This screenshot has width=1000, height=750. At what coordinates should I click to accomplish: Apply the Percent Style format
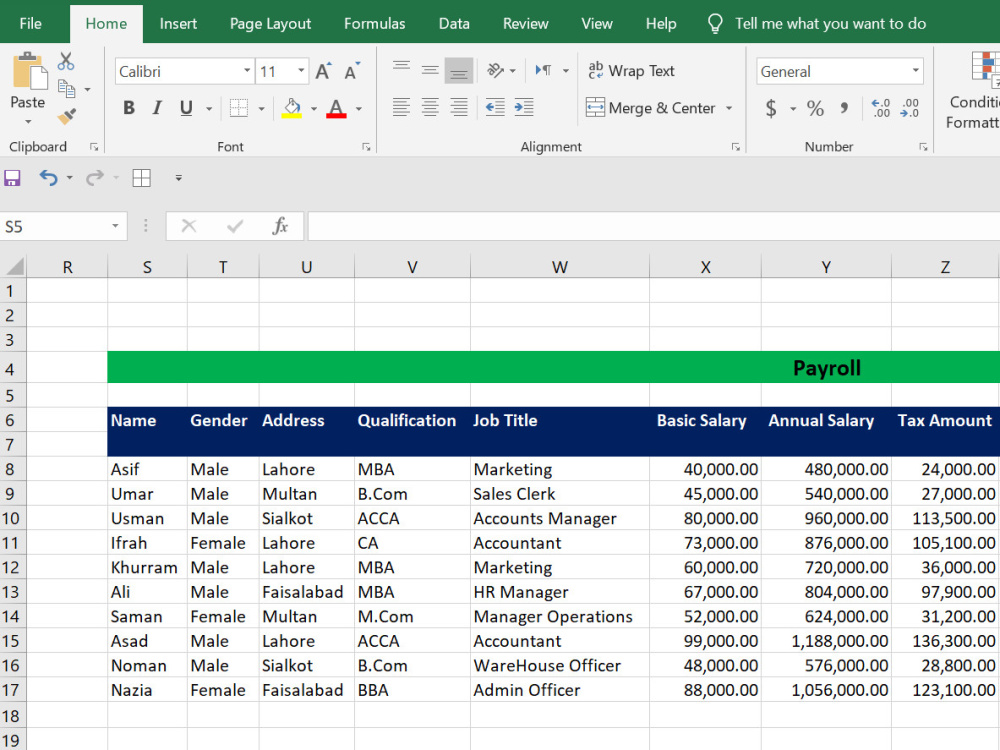tap(815, 107)
